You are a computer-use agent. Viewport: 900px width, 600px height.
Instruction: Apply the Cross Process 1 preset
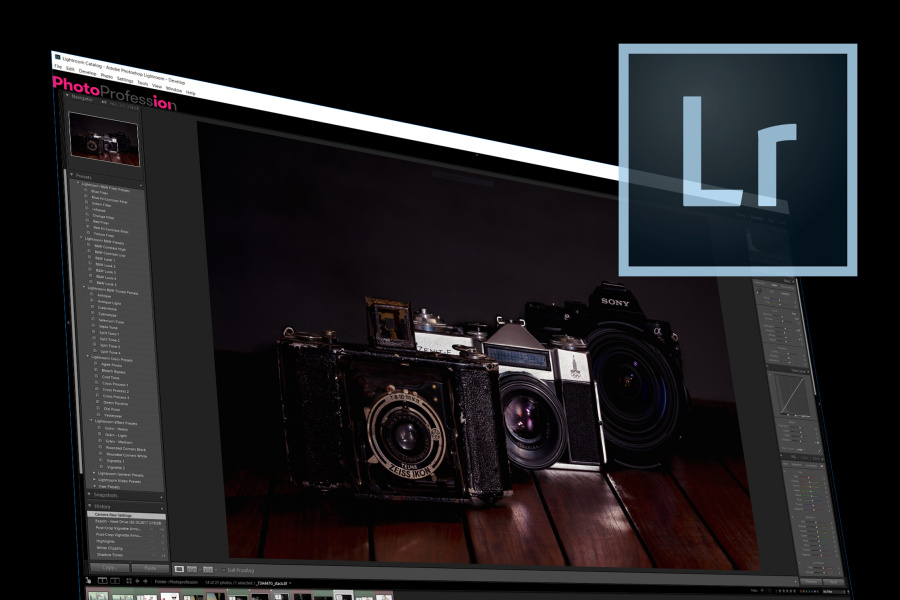[x=115, y=385]
